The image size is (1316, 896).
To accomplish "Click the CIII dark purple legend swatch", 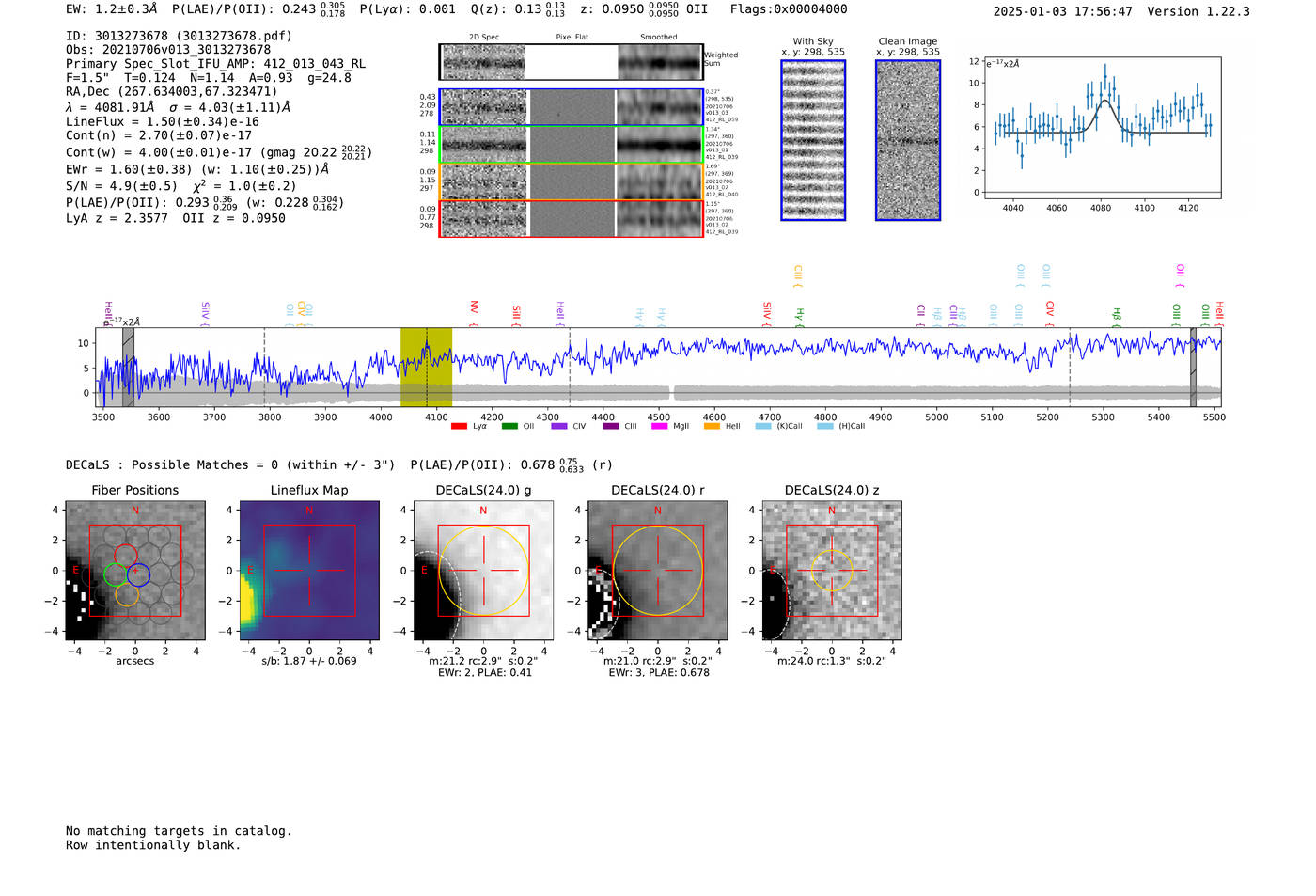I will [611, 426].
